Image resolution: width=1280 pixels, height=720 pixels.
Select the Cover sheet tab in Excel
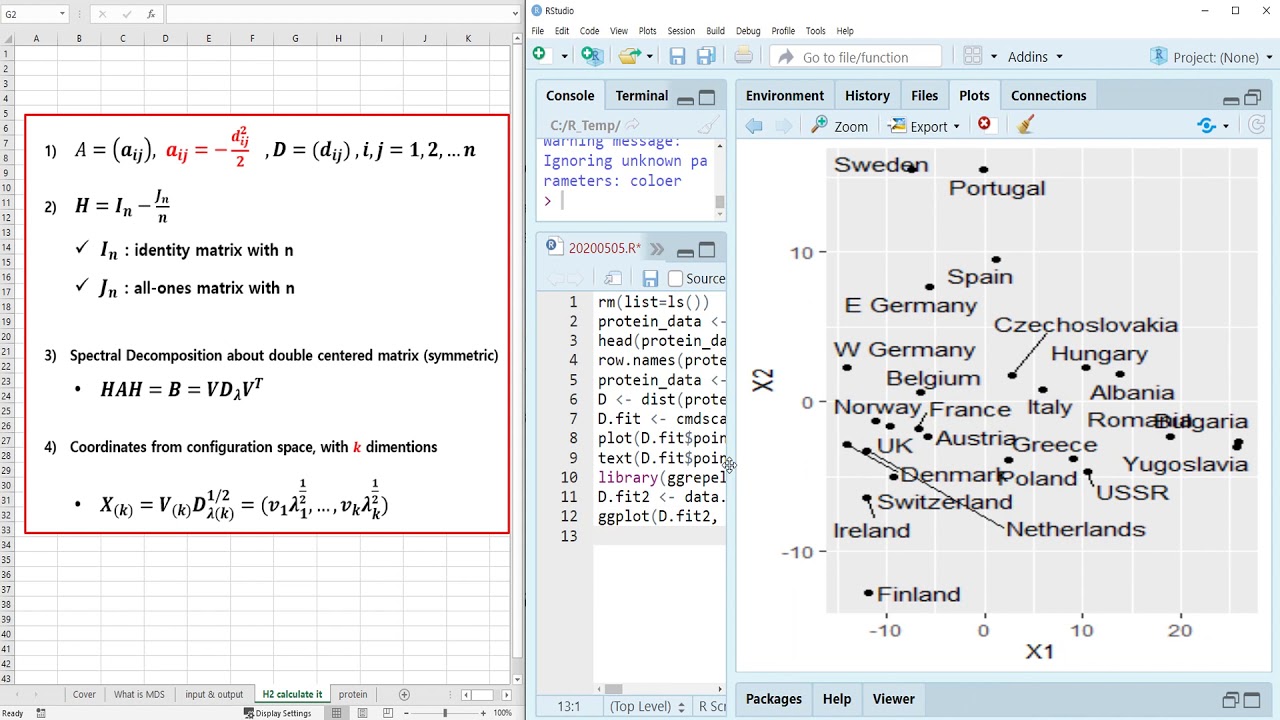click(x=84, y=694)
